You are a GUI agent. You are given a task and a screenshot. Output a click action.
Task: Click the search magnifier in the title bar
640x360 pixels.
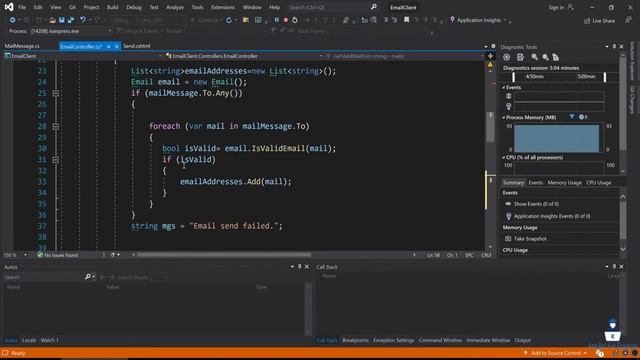(373, 7)
